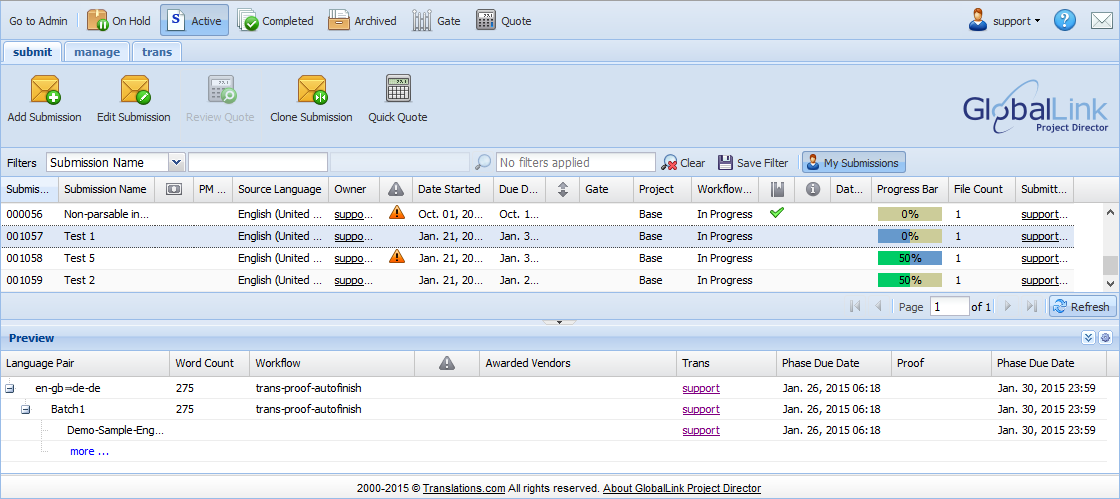
Task: Show the On Hold submissions
Action: pos(114,20)
